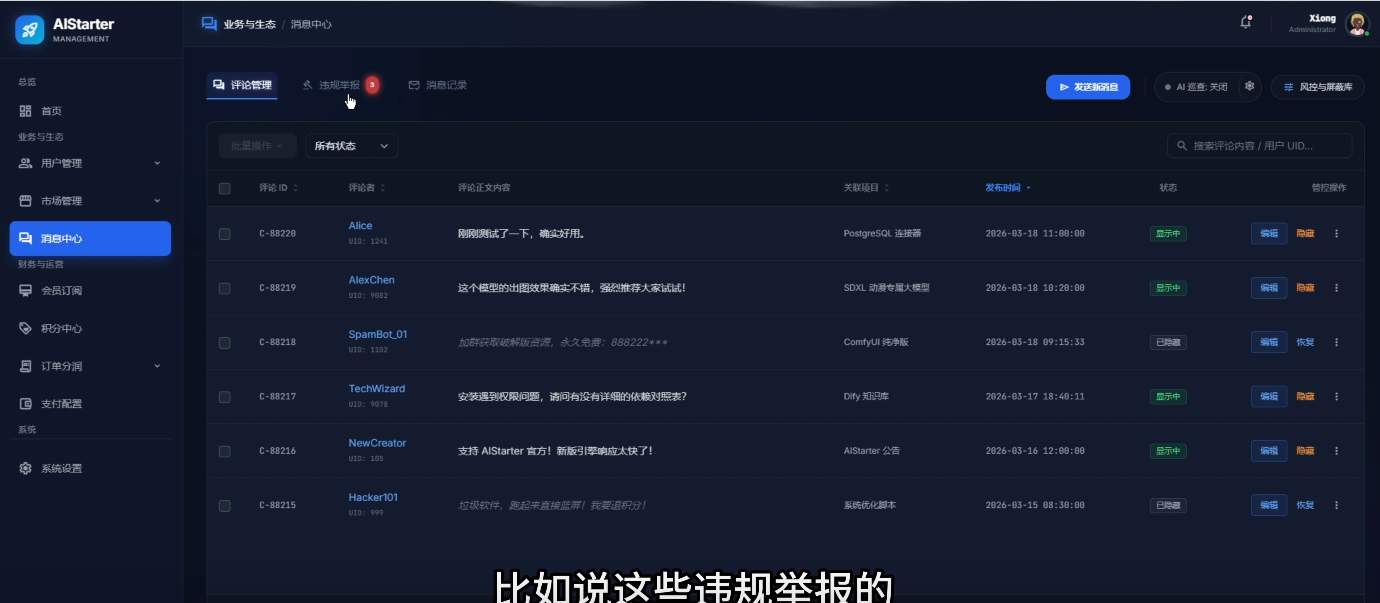Select 消息中心 in the sidebar
Image resolution: width=1380 pixels, height=603 pixels.
click(90, 238)
